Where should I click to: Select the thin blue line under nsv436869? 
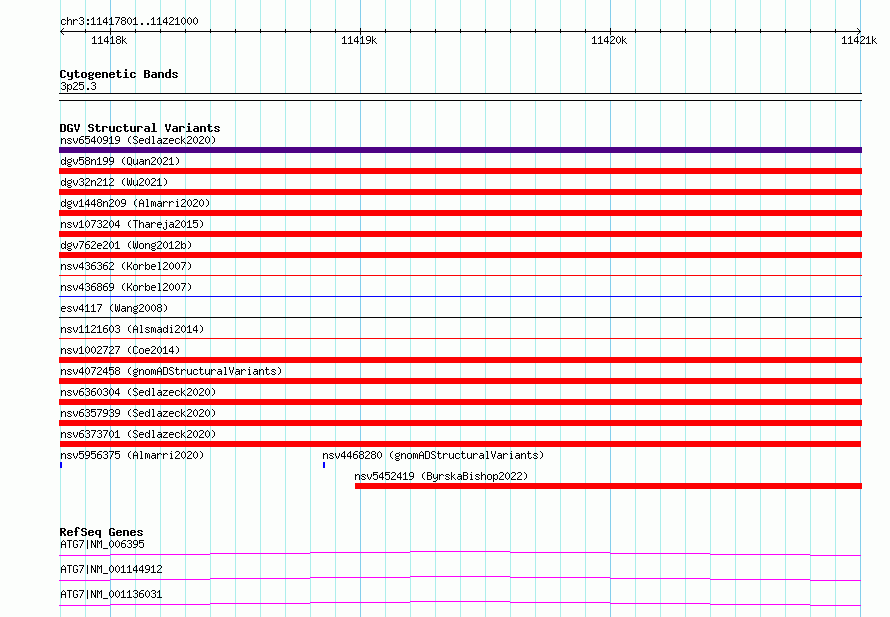pos(460,296)
